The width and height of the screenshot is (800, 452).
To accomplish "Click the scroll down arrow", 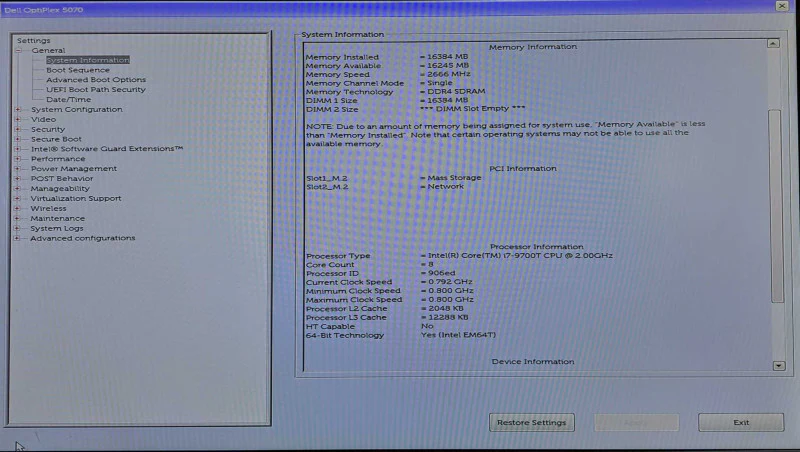I will (x=779, y=365).
